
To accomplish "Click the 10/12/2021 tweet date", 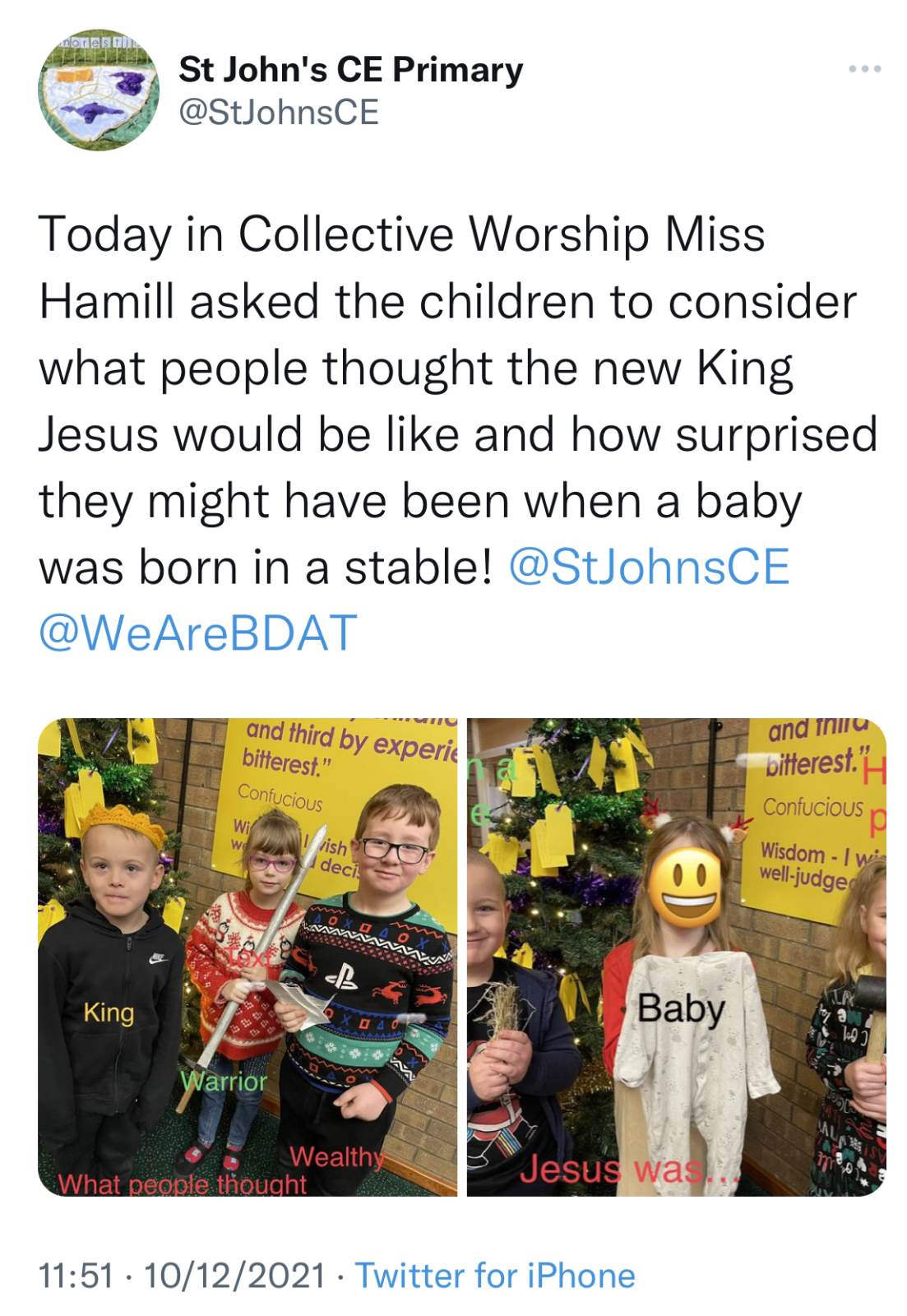I will click(235, 1276).
